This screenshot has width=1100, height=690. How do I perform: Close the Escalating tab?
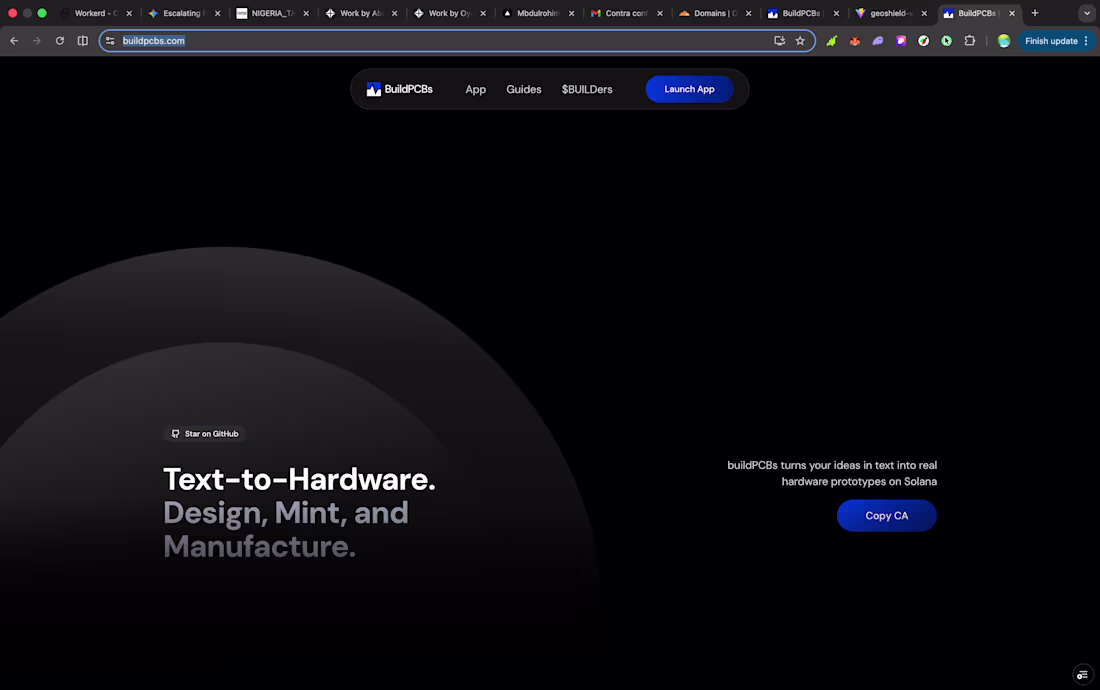(217, 13)
